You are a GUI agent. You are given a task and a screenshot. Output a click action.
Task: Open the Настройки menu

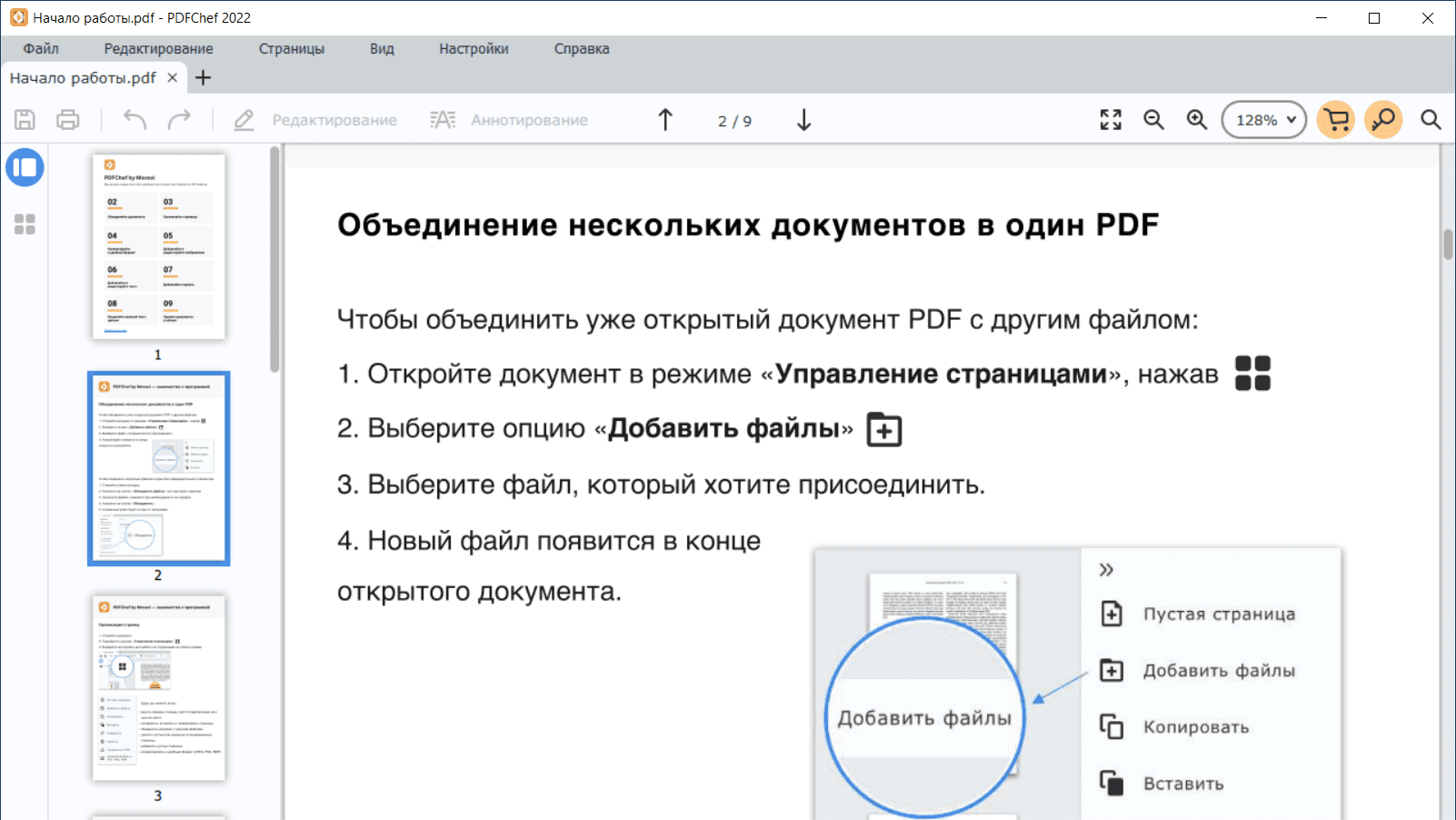coord(473,49)
